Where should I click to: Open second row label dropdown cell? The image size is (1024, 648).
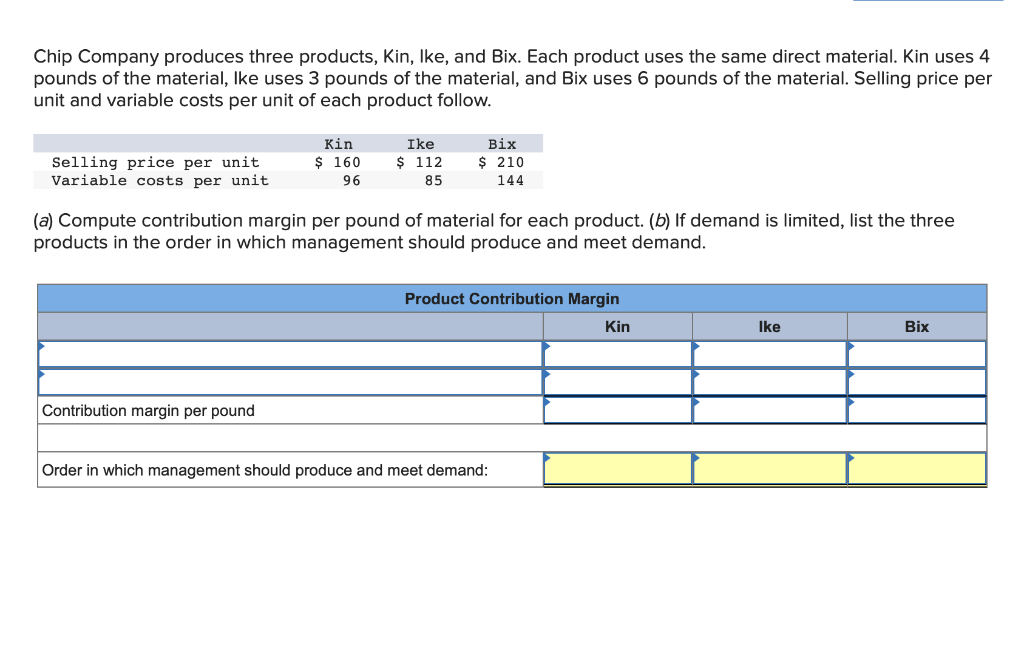point(291,382)
